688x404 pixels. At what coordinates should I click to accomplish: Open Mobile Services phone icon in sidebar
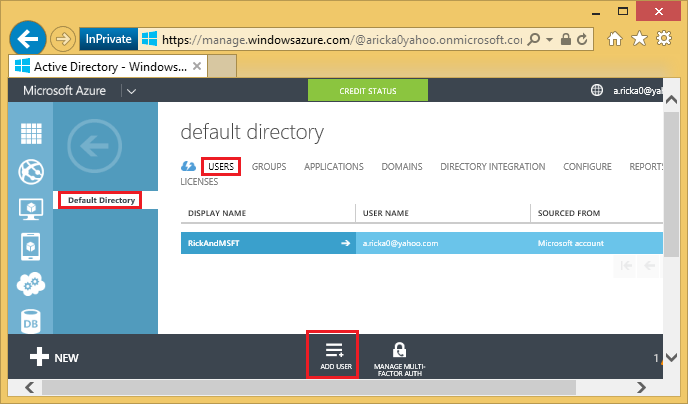[x=31, y=247]
